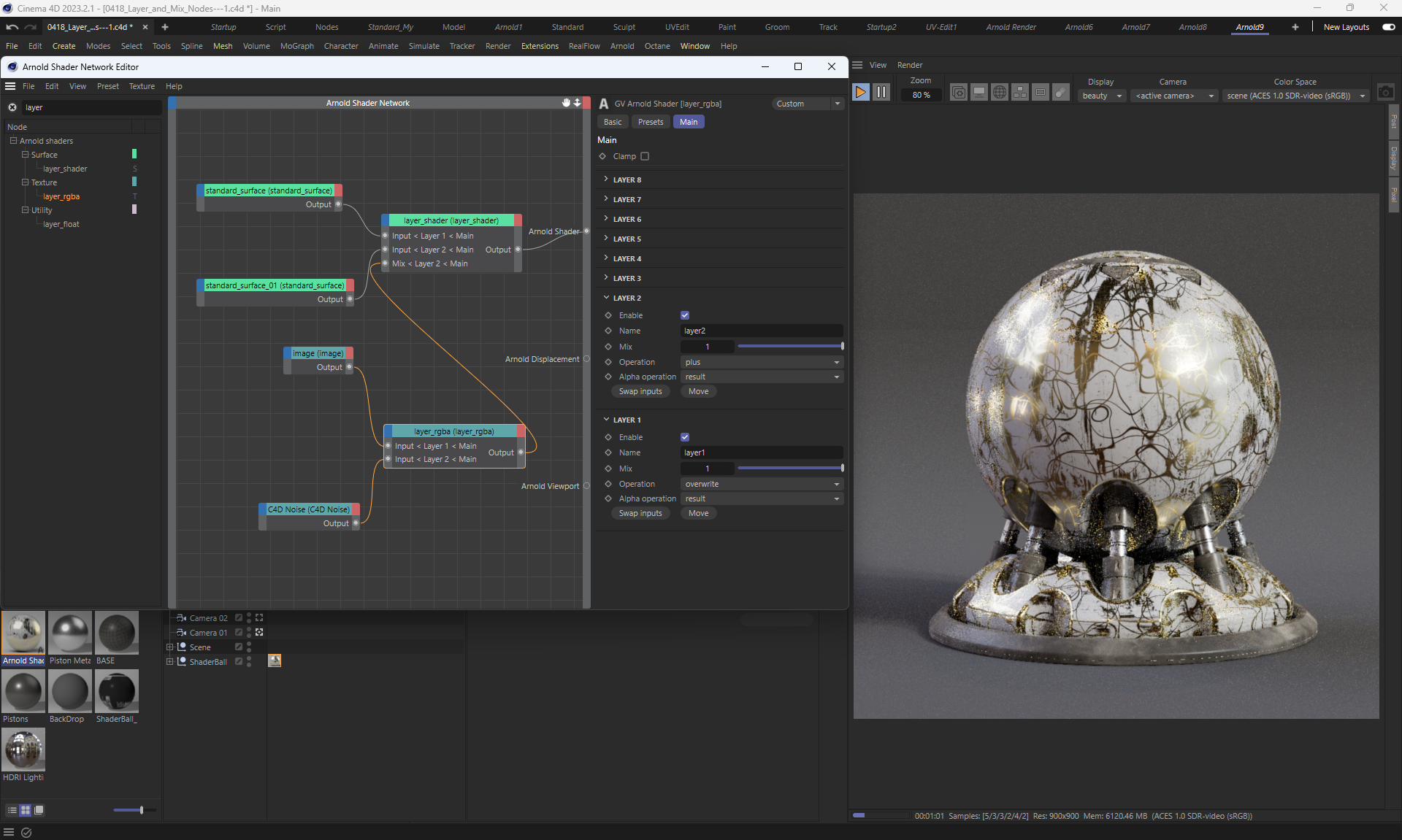Toggle the New Layouts switch
Image resolution: width=1402 pixels, height=840 pixels.
[1388, 27]
